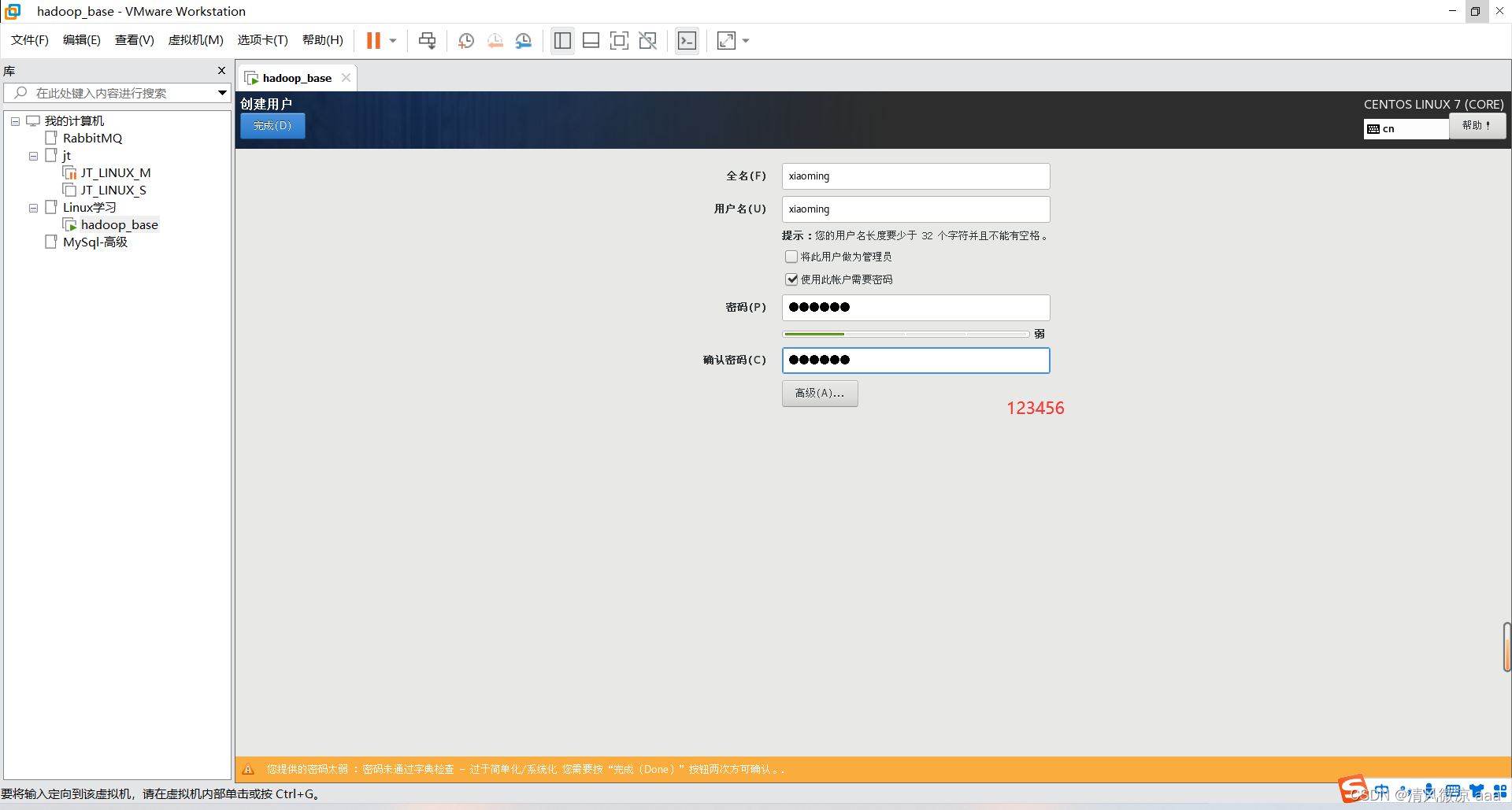Open the library search dropdown arrow
The height and width of the screenshot is (810, 1512).
coord(222,93)
